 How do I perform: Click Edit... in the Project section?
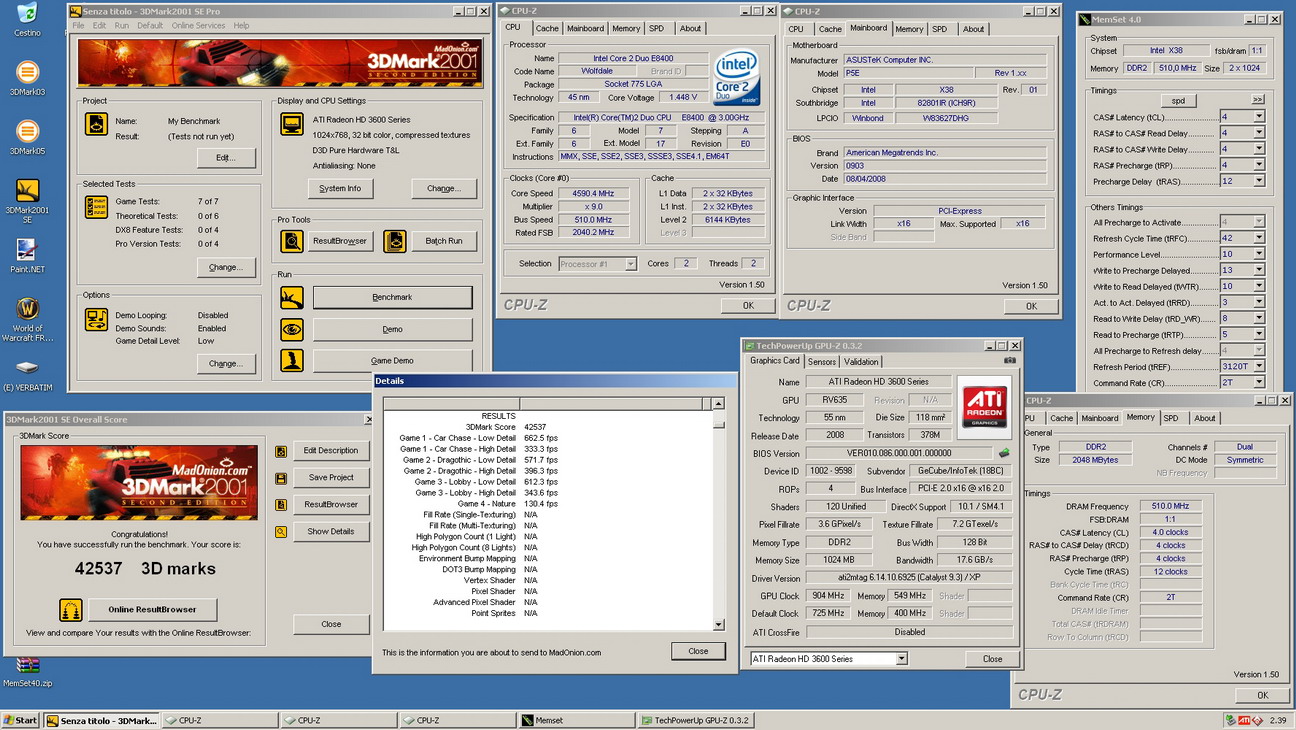point(225,157)
